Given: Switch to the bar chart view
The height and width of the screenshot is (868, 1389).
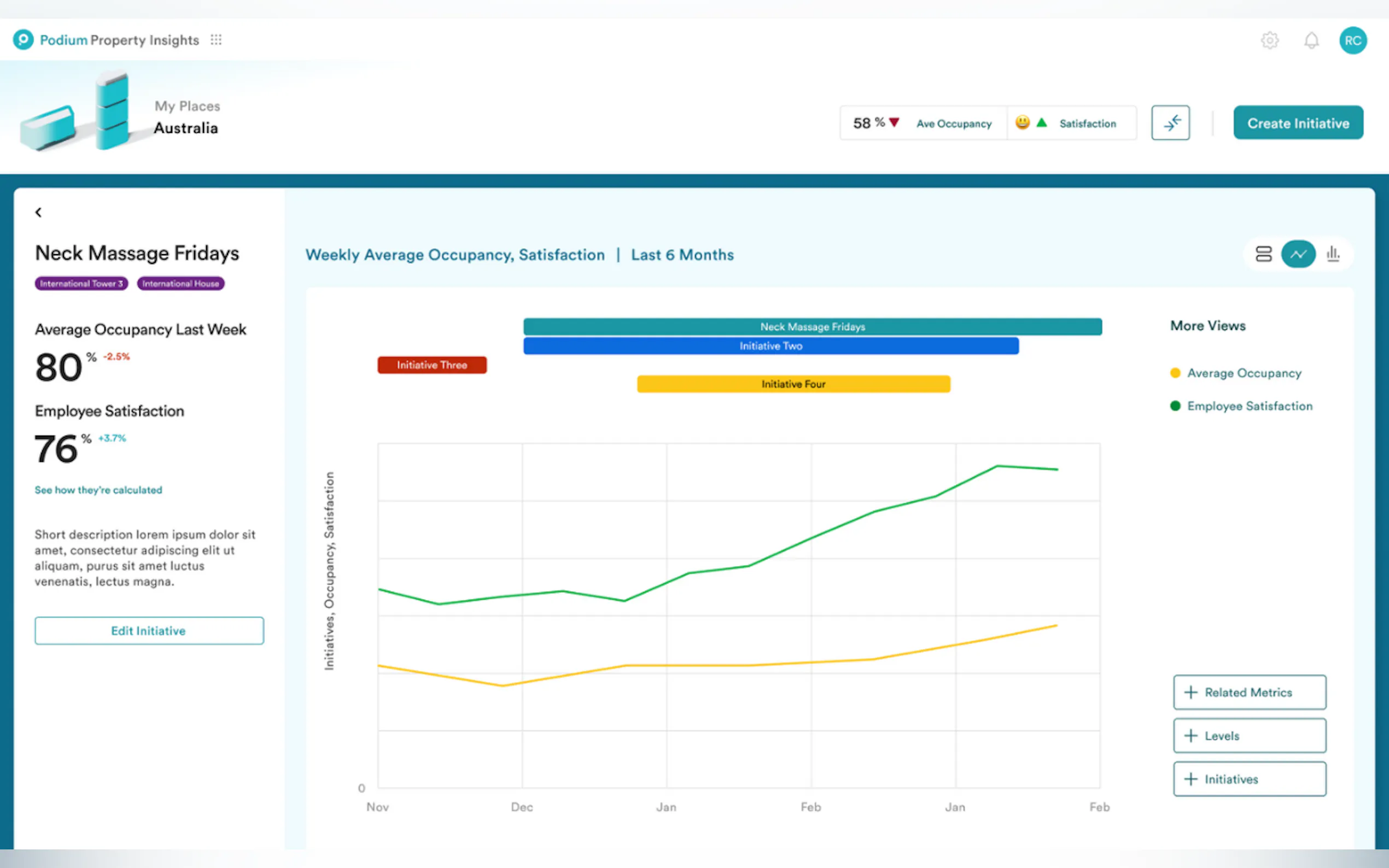Looking at the screenshot, I should pyautogui.click(x=1333, y=254).
